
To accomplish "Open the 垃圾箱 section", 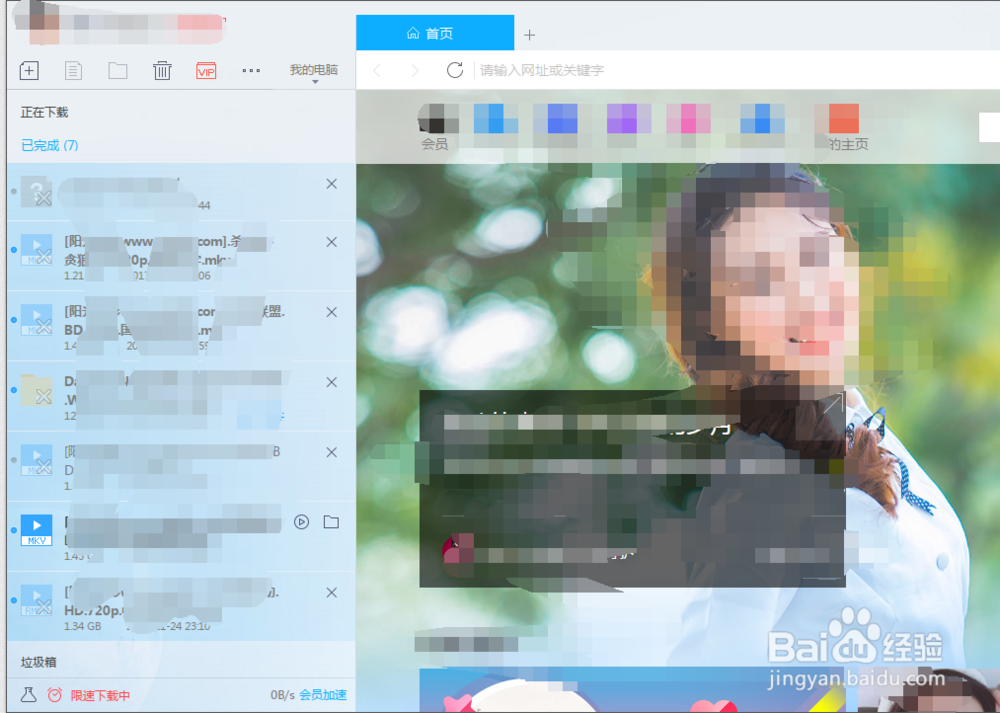I will click(x=38, y=662).
